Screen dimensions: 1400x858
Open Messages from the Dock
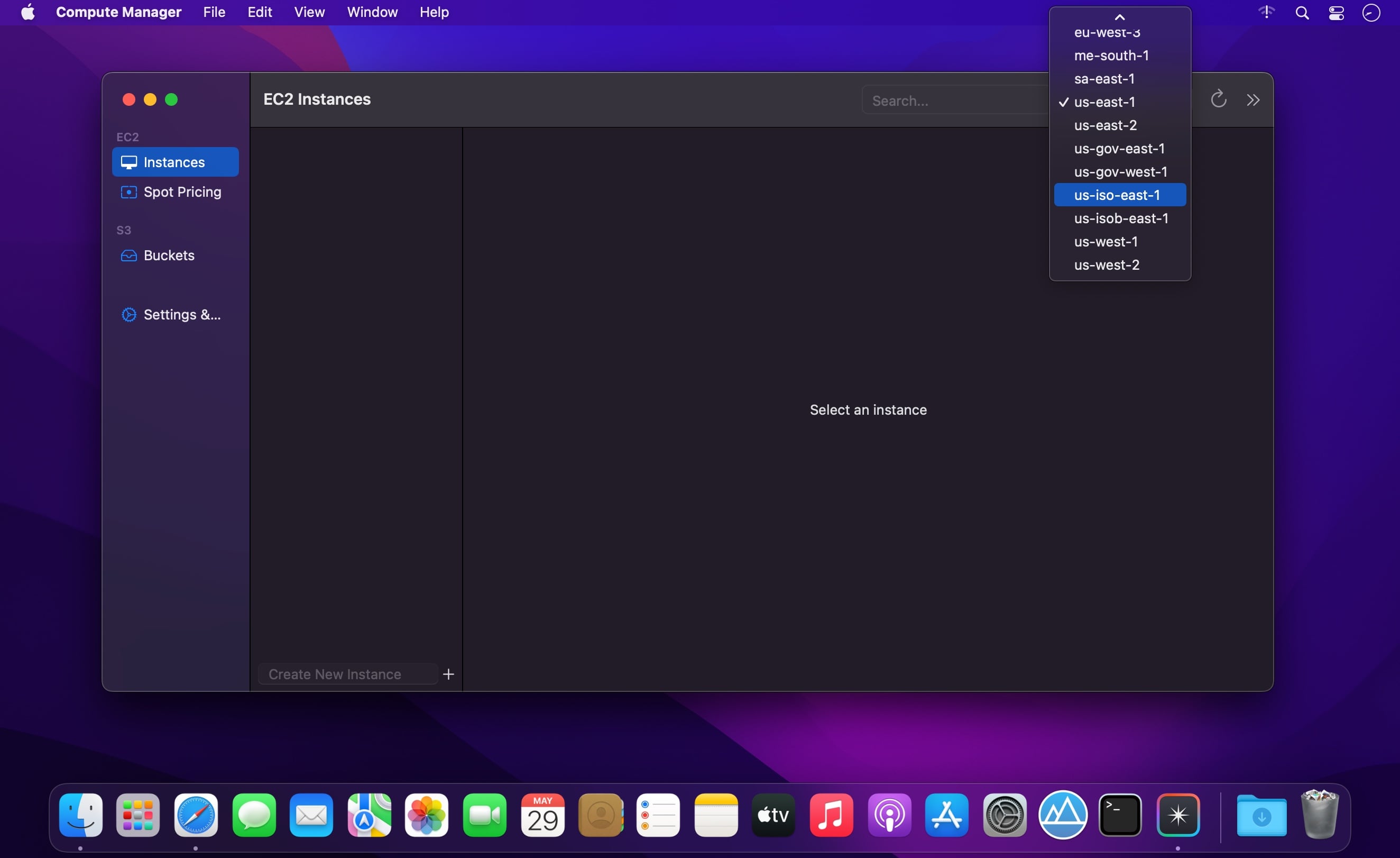[x=254, y=815]
